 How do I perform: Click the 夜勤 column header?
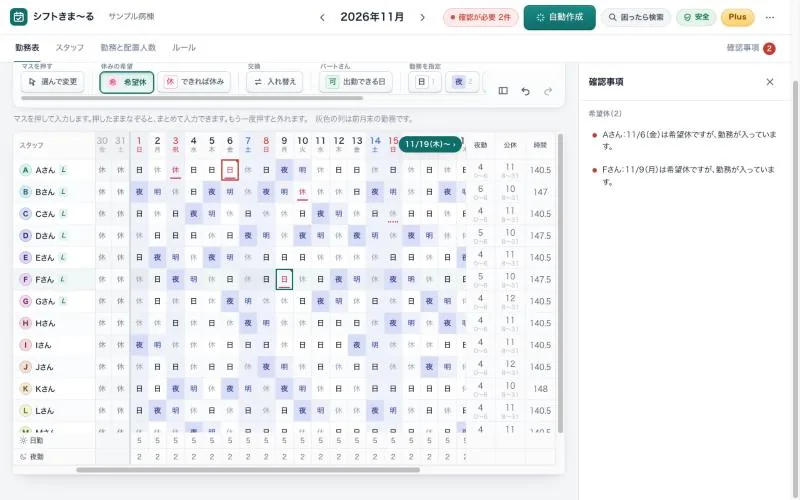click(481, 145)
